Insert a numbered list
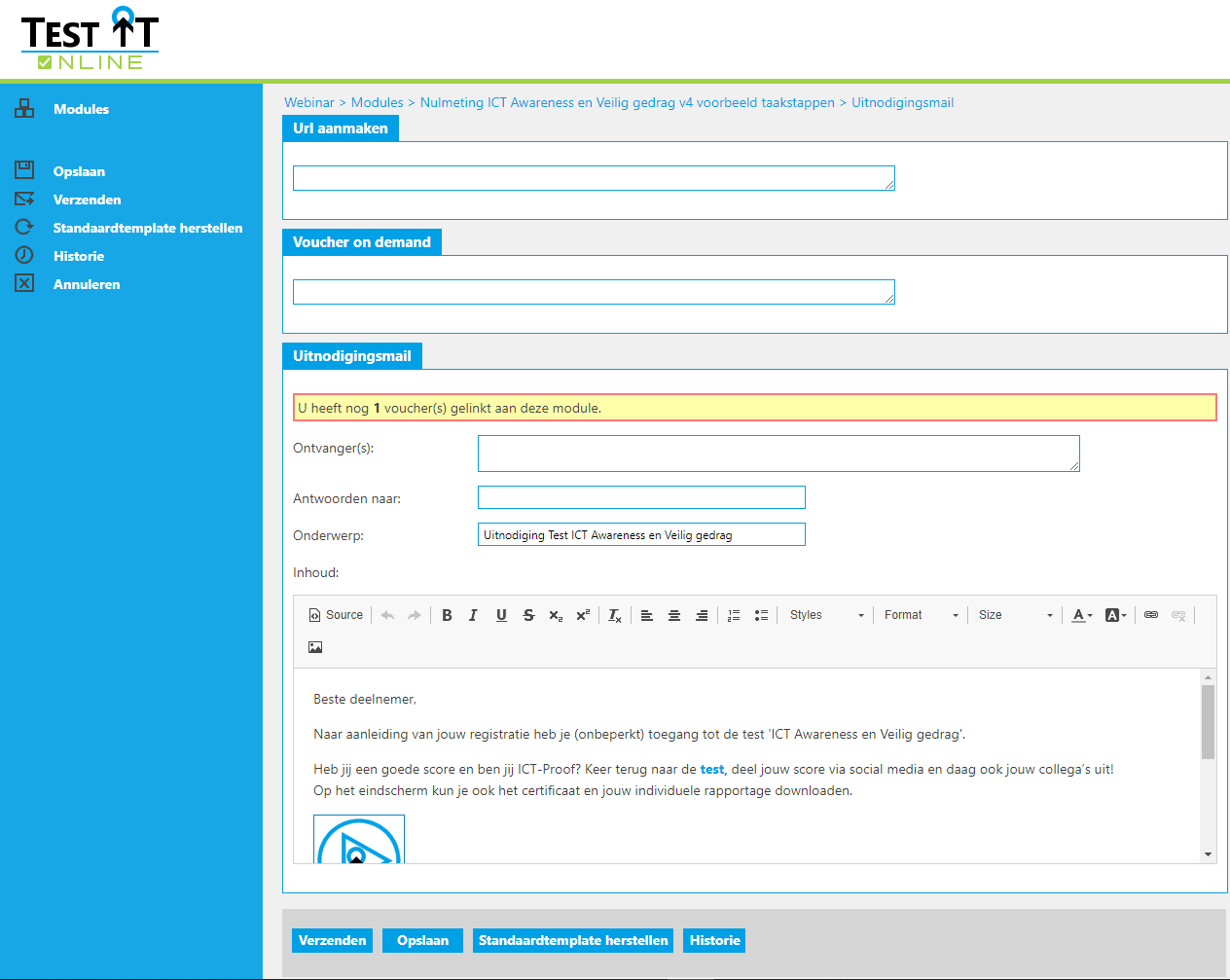The image size is (1230, 980). [734, 615]
